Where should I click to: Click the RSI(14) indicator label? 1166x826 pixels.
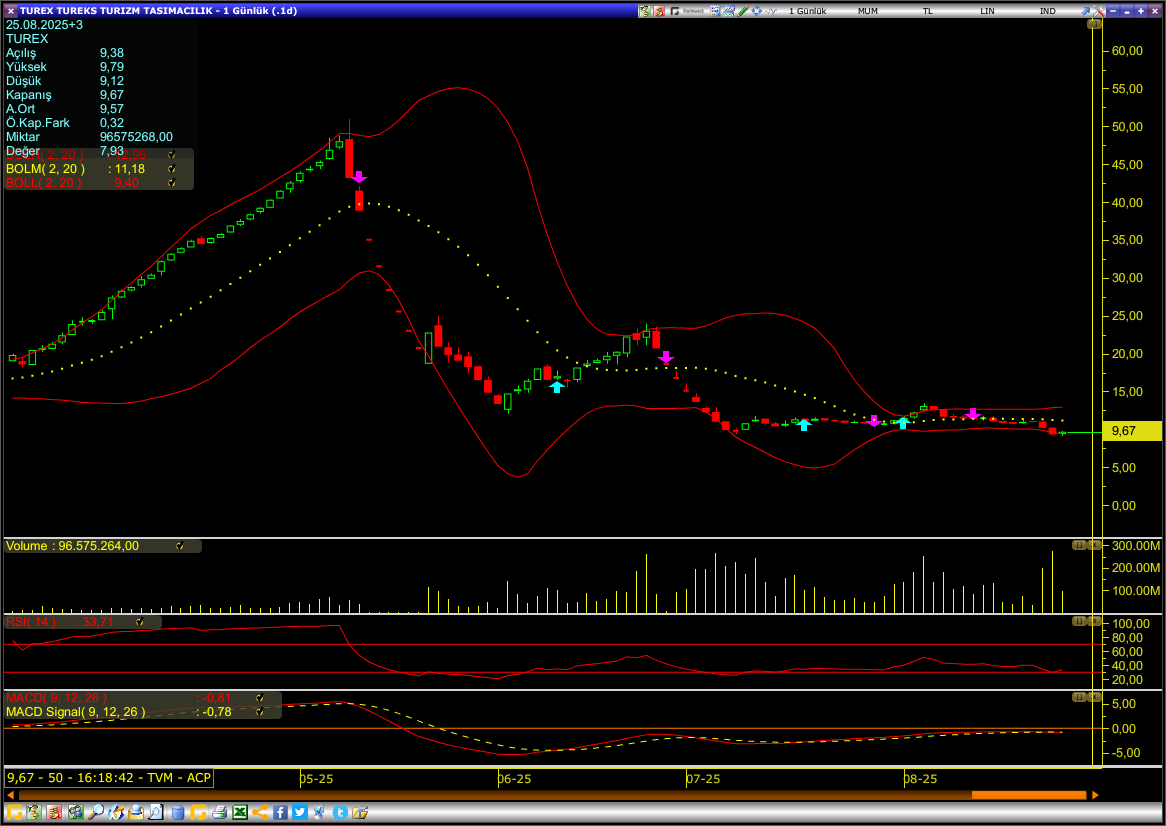[x=32, y=622]
